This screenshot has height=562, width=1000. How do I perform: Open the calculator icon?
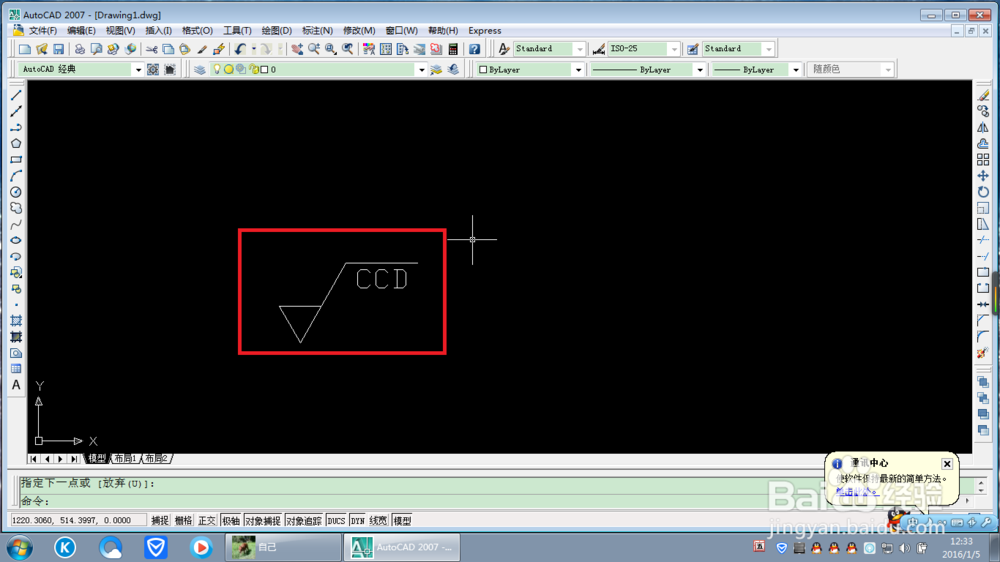(x=453, y=49)
